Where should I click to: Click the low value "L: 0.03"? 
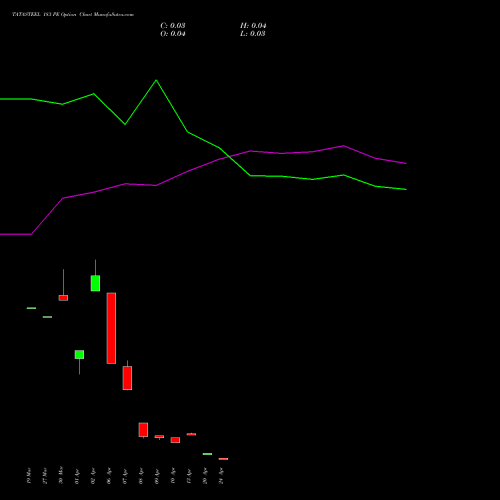pos(253,34)
